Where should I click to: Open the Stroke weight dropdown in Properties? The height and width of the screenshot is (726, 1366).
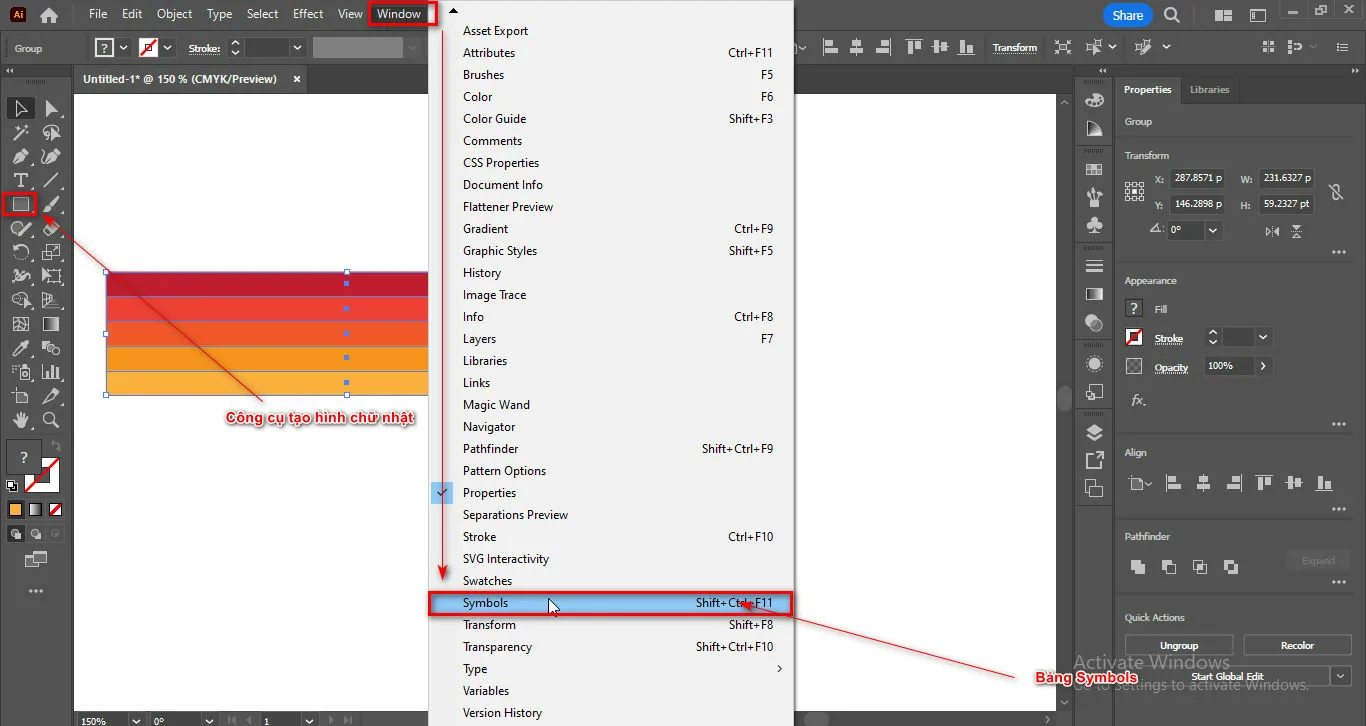(x=1263, y=338)
